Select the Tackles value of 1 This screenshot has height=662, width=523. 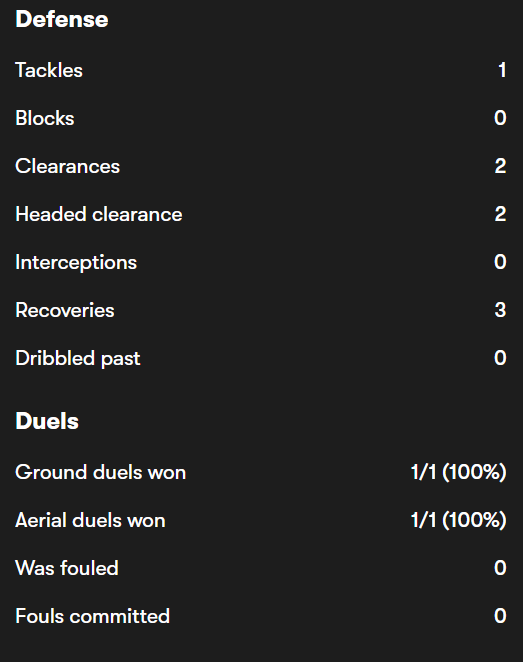click(502, 70)
